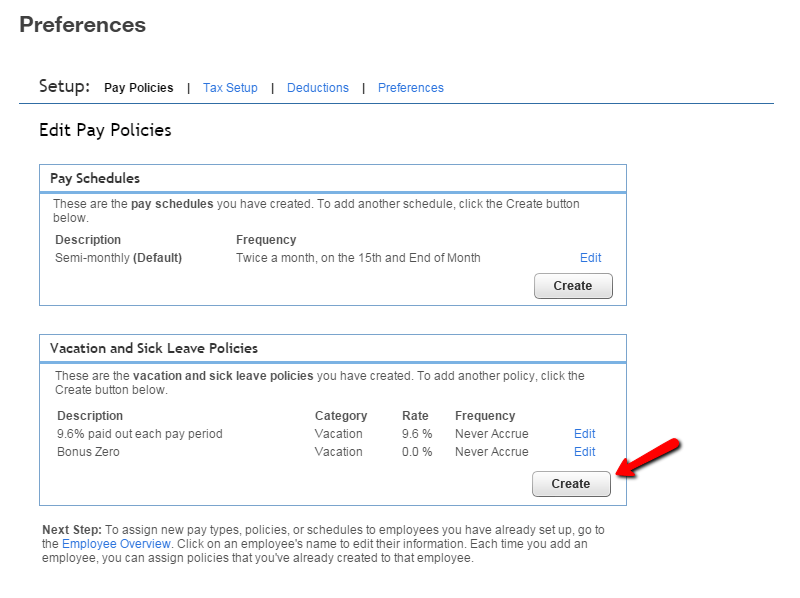
Task: Click the Pay Schedules panel header
Action: [x=95, y=178]
